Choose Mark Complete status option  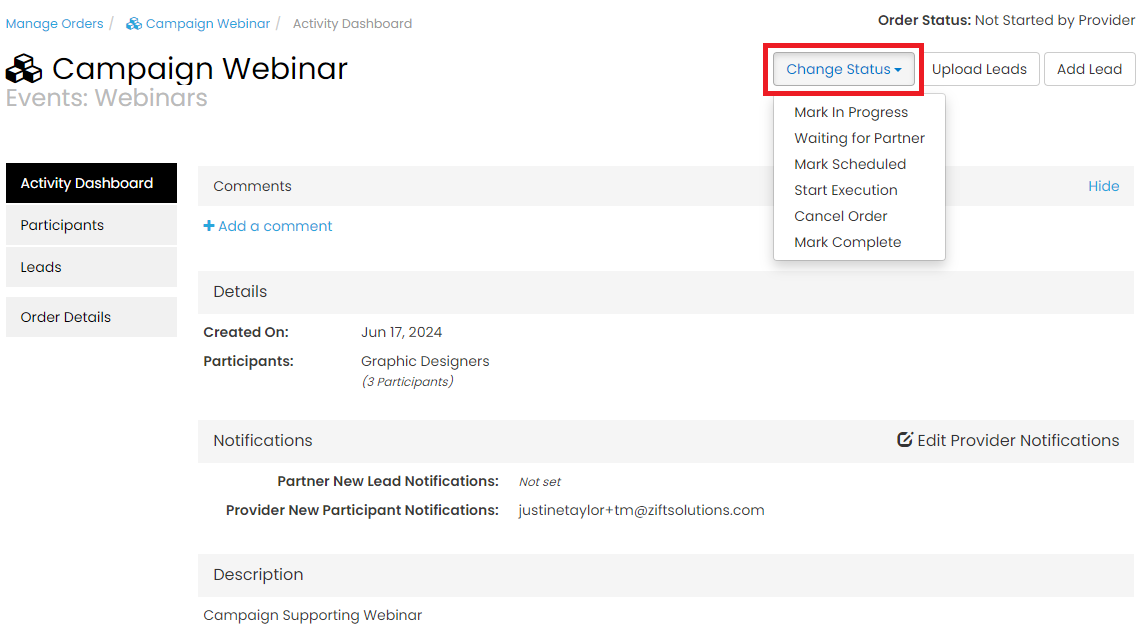click(848, 242)
